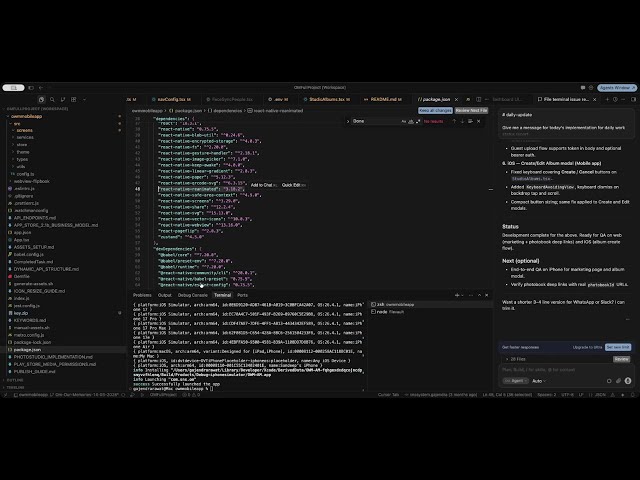Switch to the Ports panel tab

(242, 295)
